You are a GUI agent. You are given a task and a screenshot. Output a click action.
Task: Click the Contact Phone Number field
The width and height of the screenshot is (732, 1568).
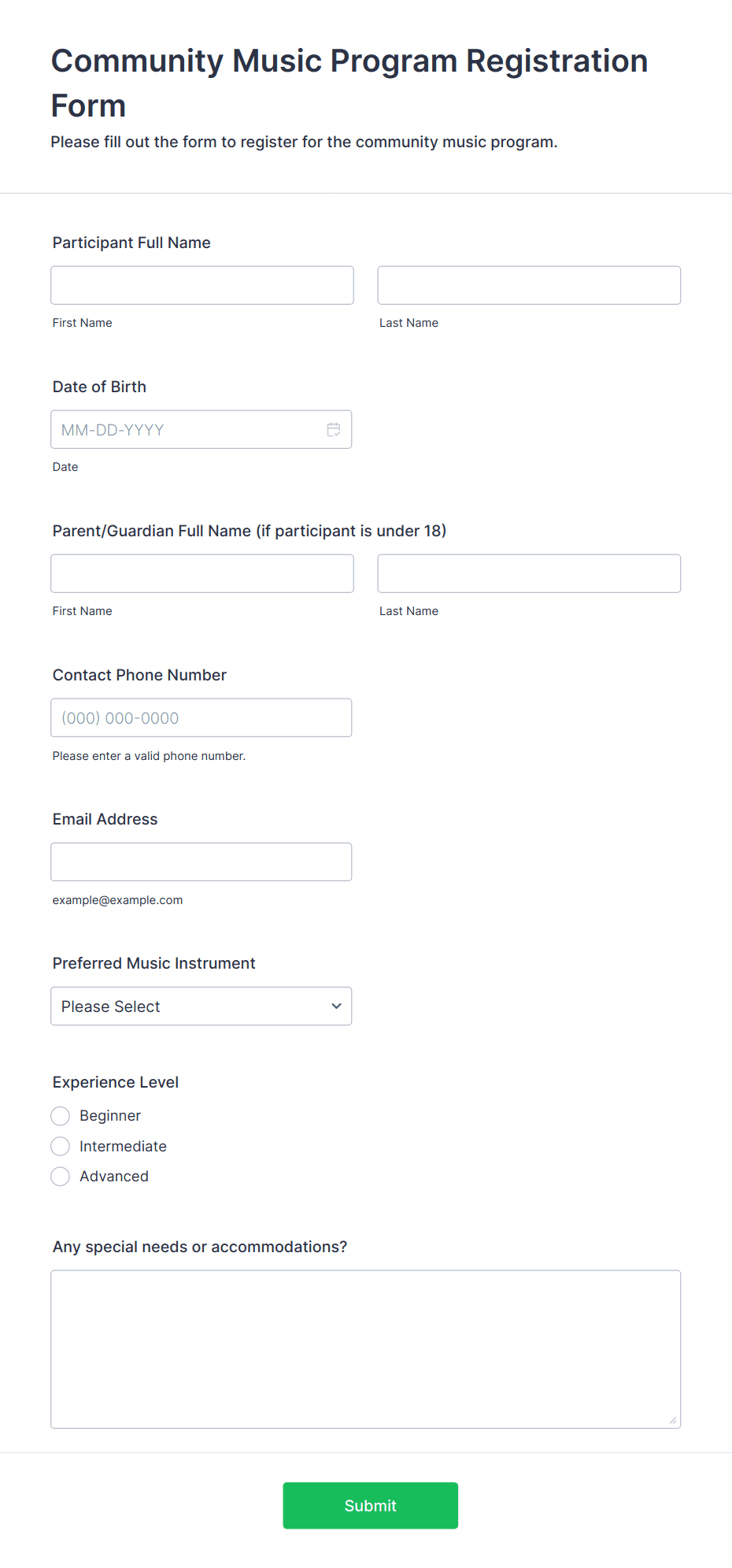tap(201, 717)
